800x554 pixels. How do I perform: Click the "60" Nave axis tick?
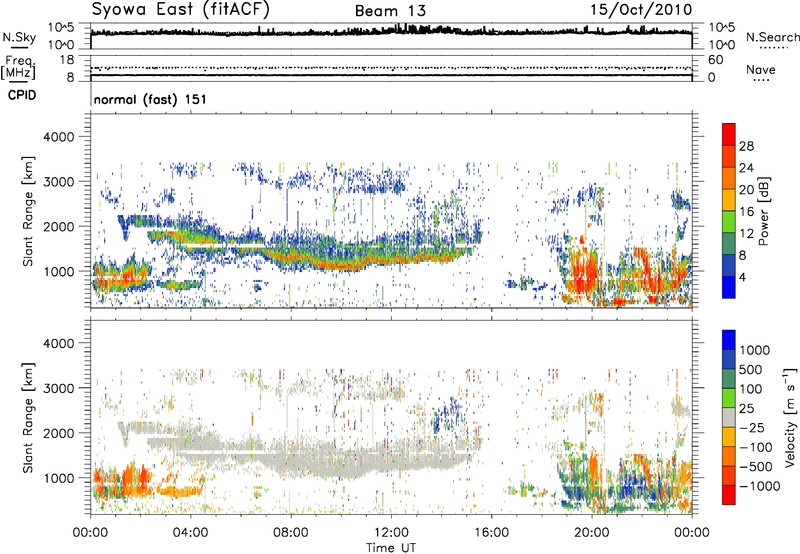(x=716, y=60)
